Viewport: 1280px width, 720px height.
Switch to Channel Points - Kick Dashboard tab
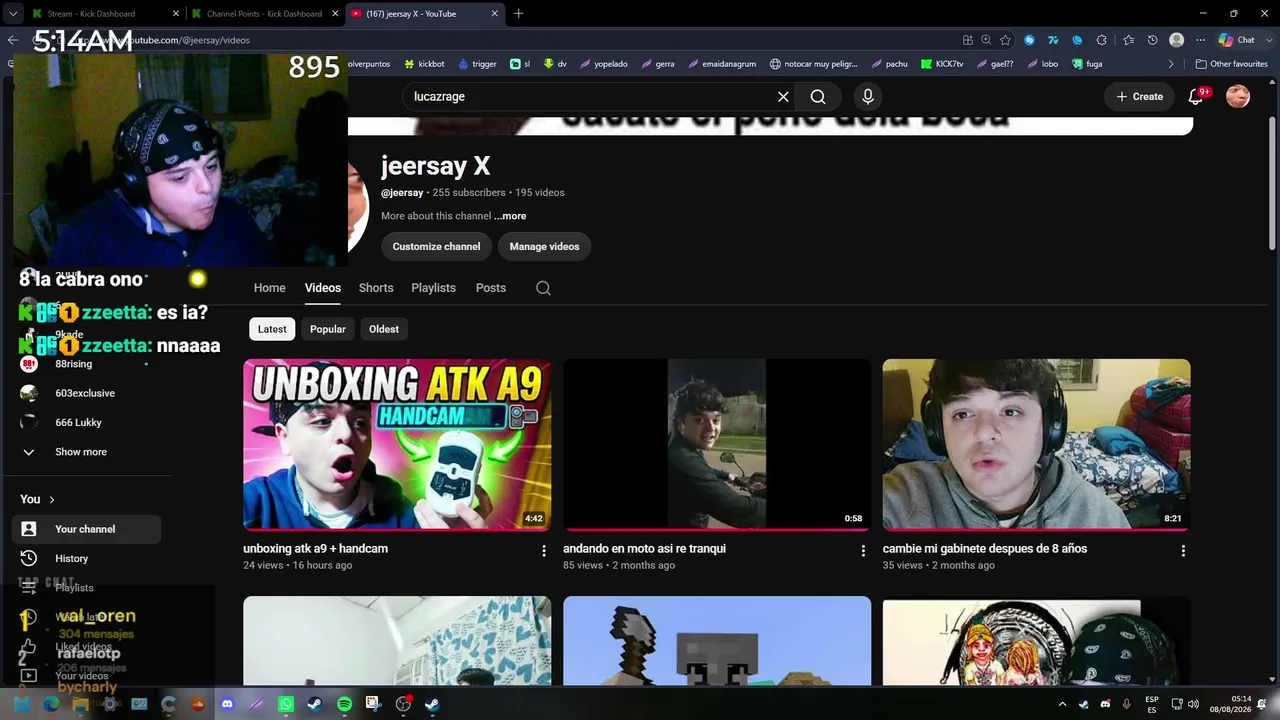click(265, 14)
